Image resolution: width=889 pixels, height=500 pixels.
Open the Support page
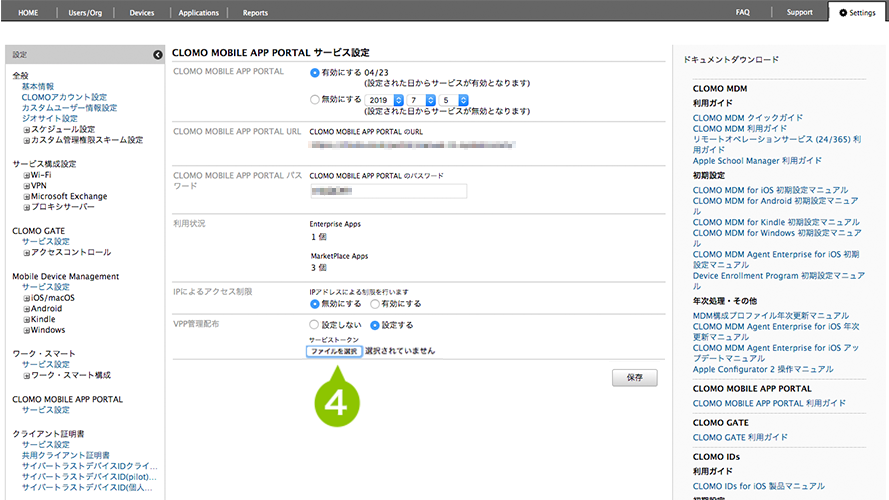[799, 12]
